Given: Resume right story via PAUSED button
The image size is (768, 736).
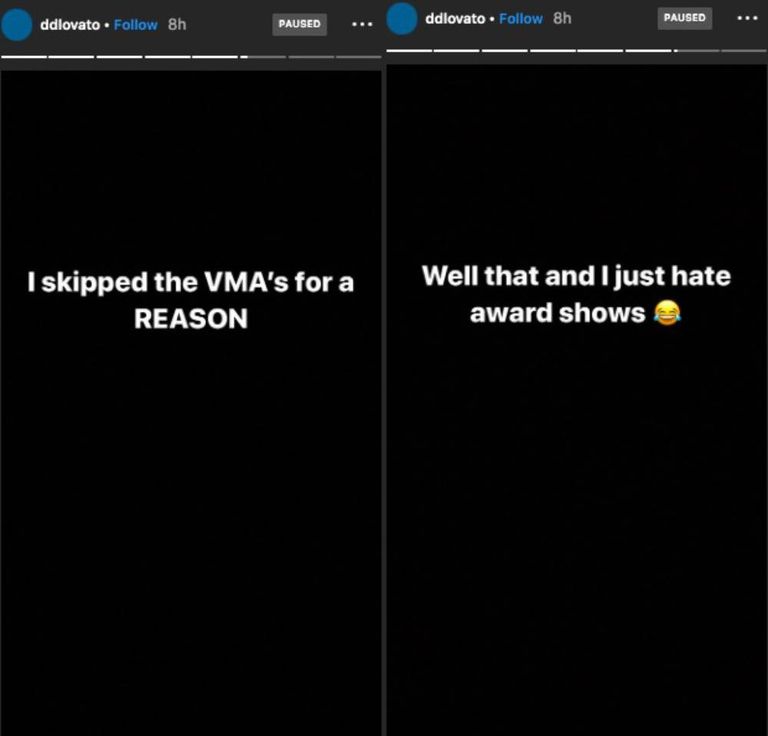Looking at the screenshot, I should pos(685,18).
